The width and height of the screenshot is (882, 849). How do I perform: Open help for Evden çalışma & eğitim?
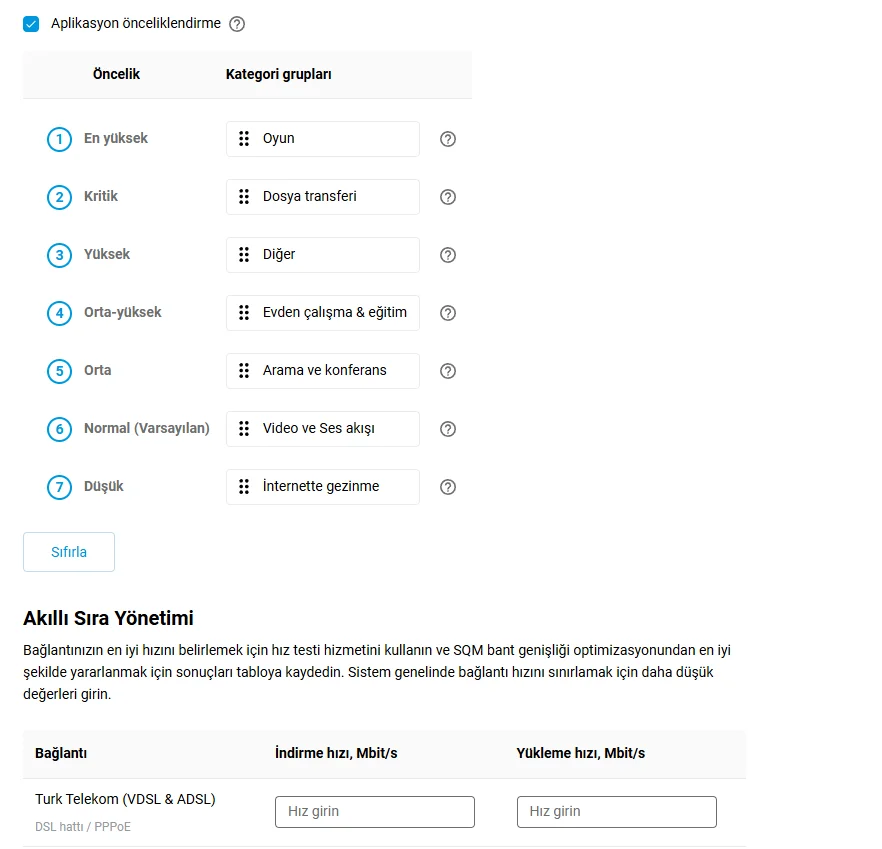tap(448, 313)
